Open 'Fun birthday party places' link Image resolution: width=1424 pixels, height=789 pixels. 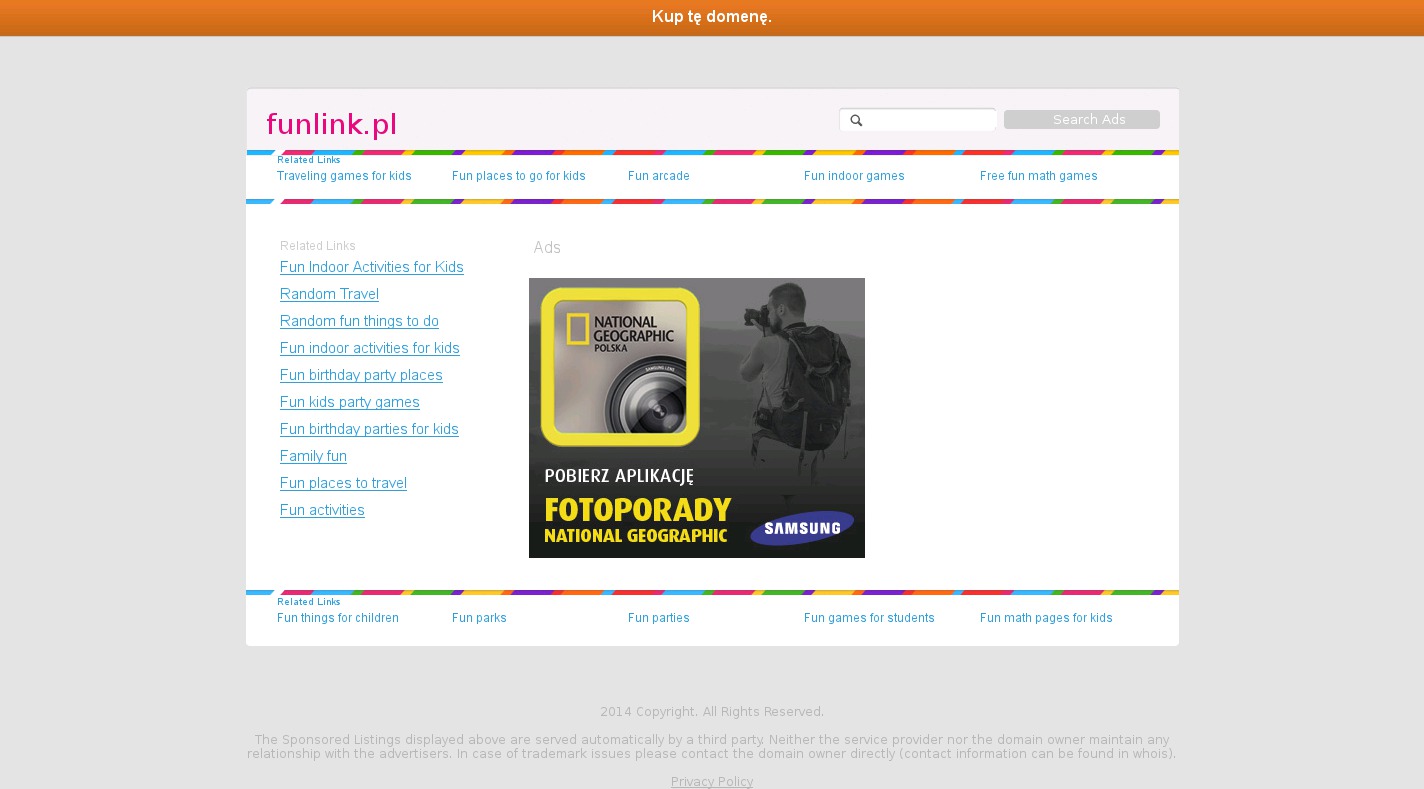pos(361,375)
